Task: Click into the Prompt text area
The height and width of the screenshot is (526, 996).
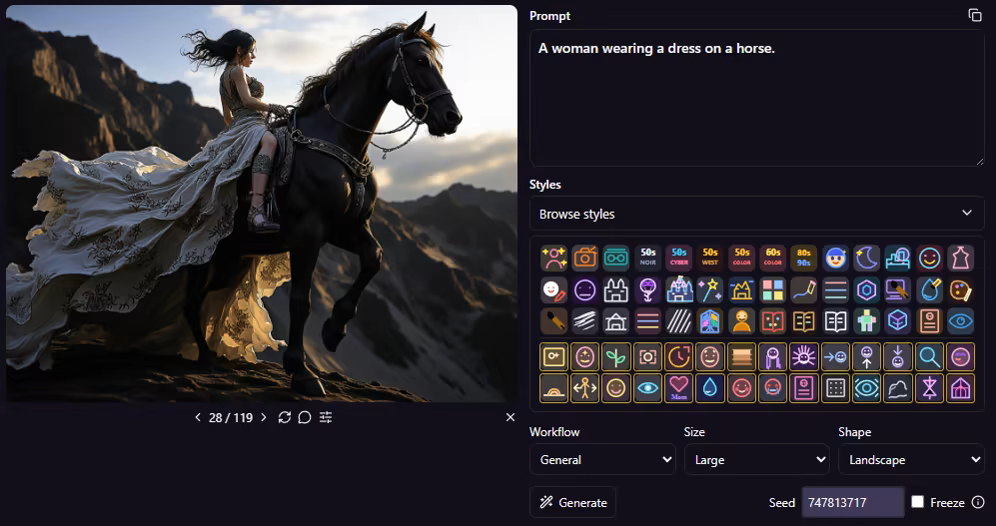Action: (757, 98)
